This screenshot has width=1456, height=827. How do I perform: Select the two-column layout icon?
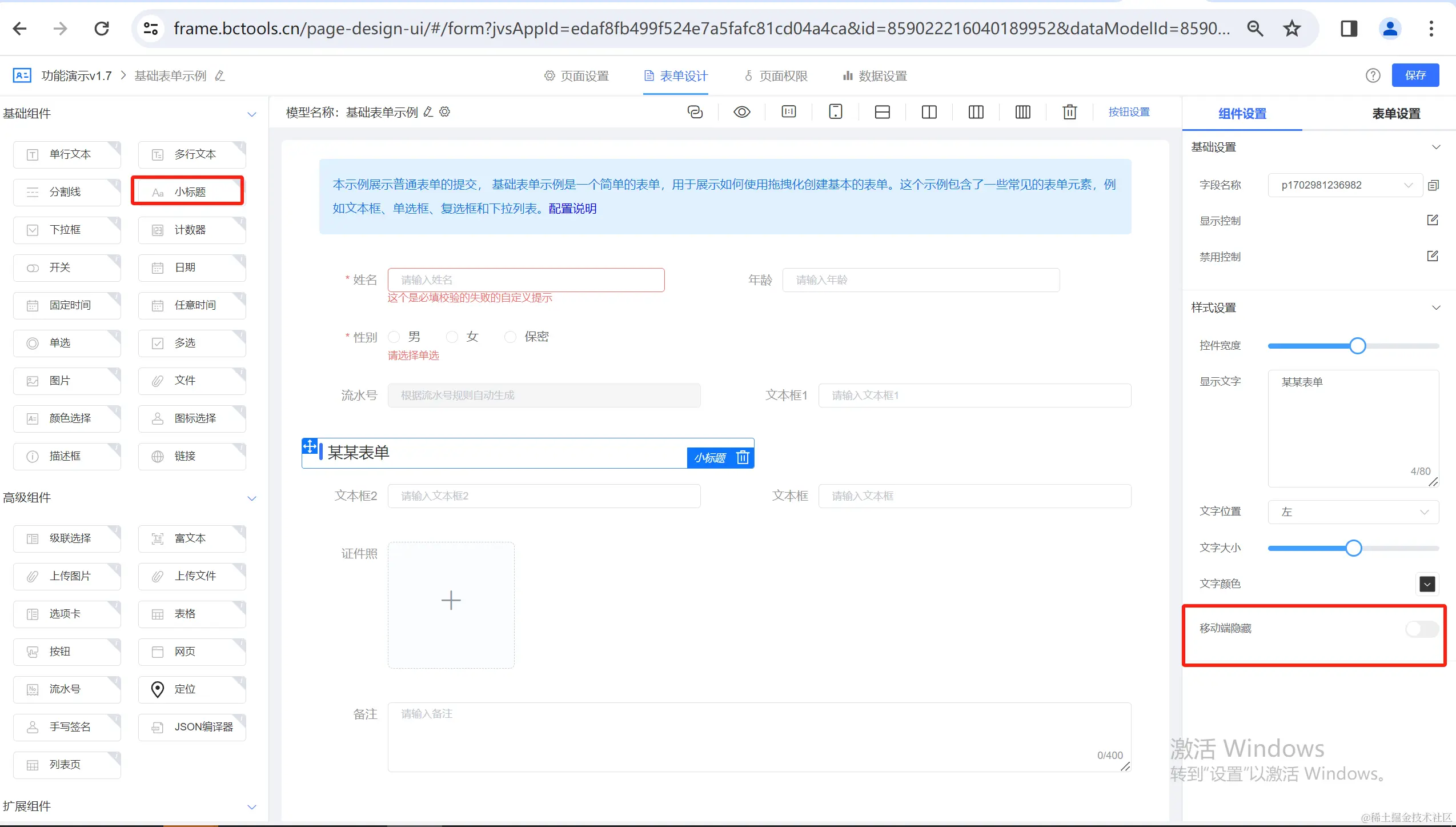(x=929, y=112)
